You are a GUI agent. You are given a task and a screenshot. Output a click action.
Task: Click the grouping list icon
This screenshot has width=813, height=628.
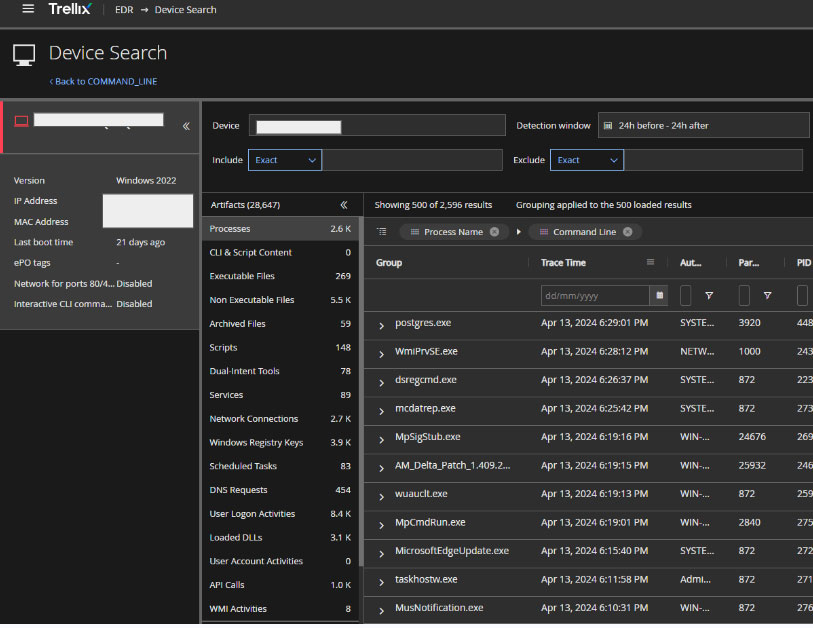[382, 232]
